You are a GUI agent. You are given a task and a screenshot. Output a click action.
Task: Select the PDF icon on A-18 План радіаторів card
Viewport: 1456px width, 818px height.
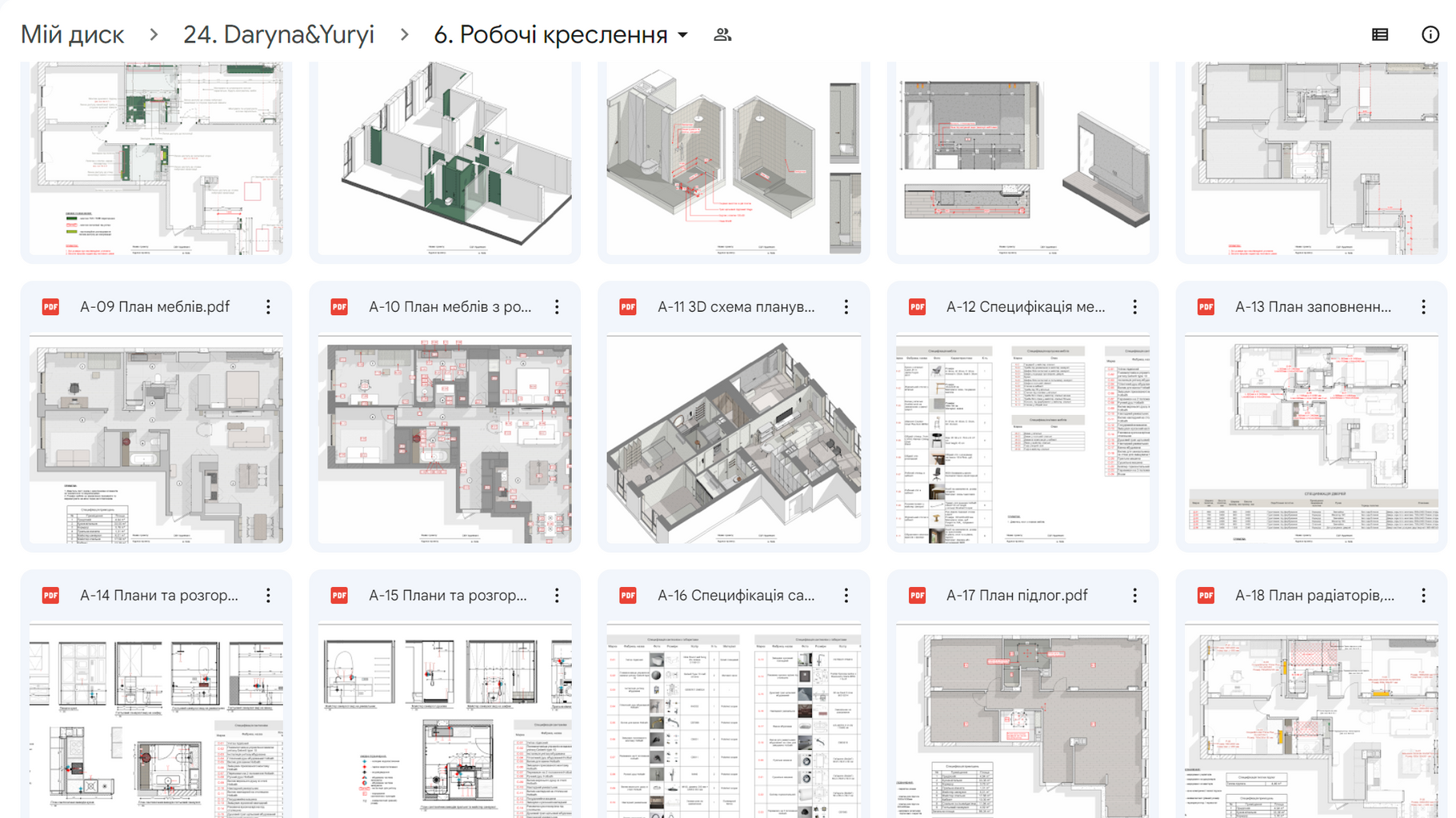[1207, 596]
